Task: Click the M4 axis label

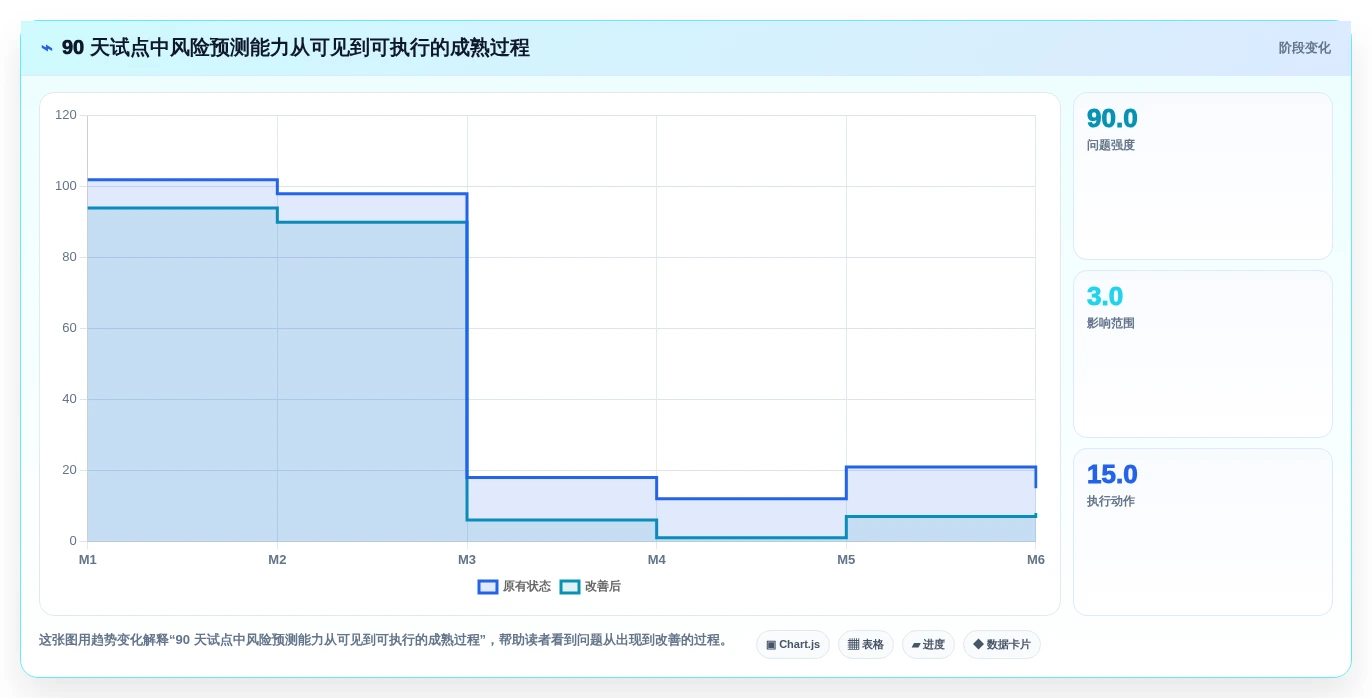Action: point(656,560)
